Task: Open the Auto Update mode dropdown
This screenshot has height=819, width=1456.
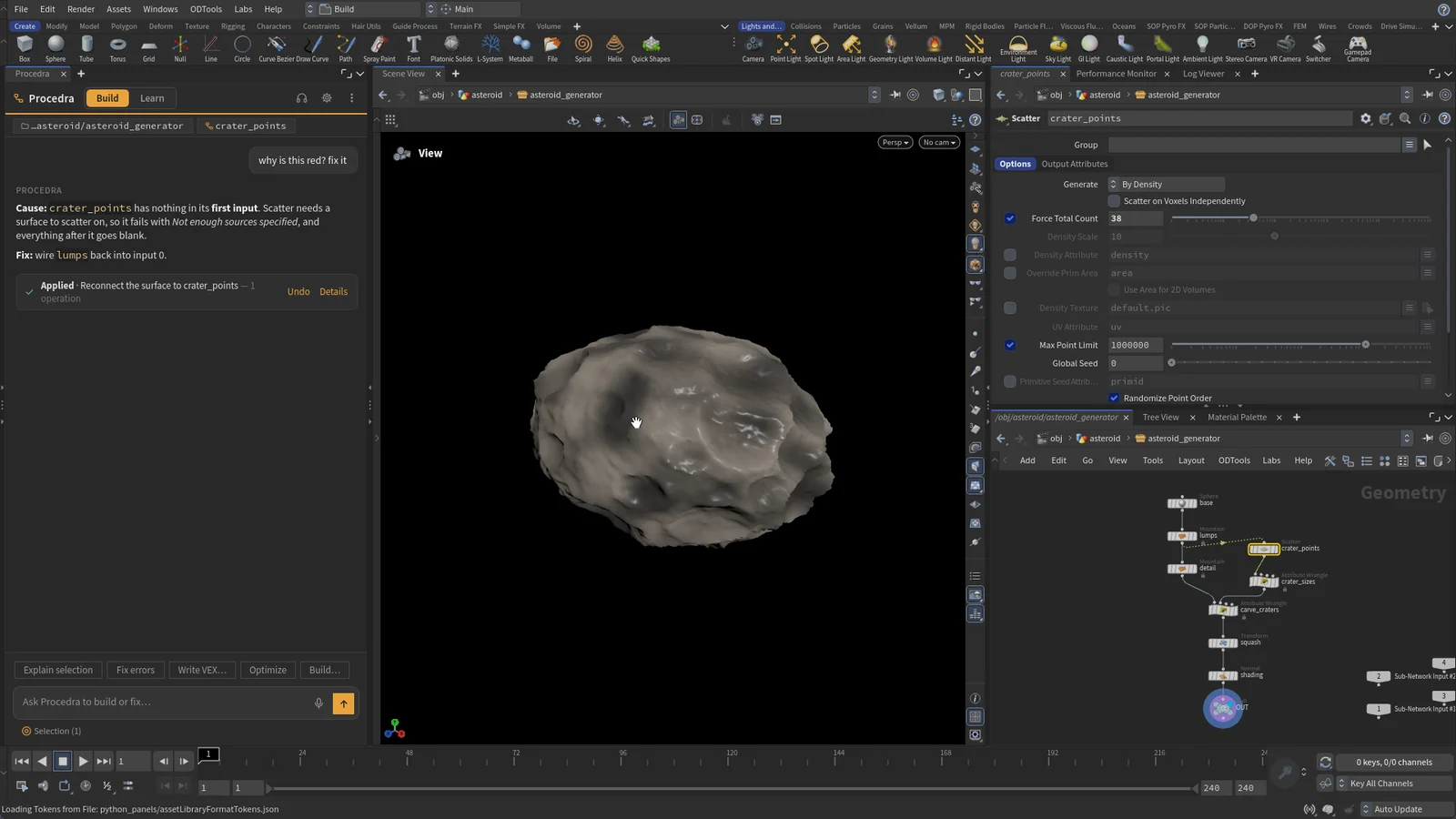Action: [x=1405, y=809]
